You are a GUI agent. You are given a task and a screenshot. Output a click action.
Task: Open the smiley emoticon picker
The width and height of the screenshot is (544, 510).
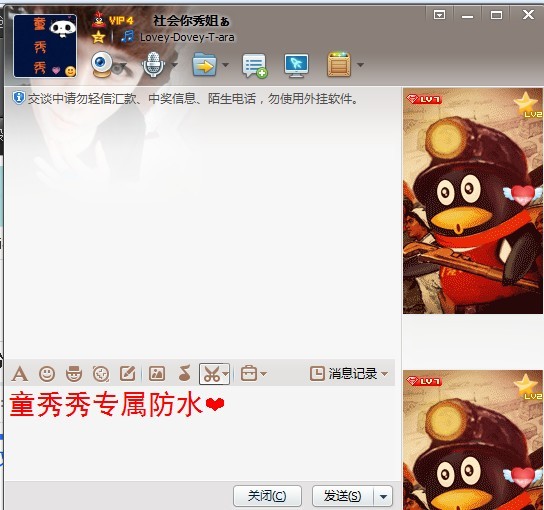[47, 374]
